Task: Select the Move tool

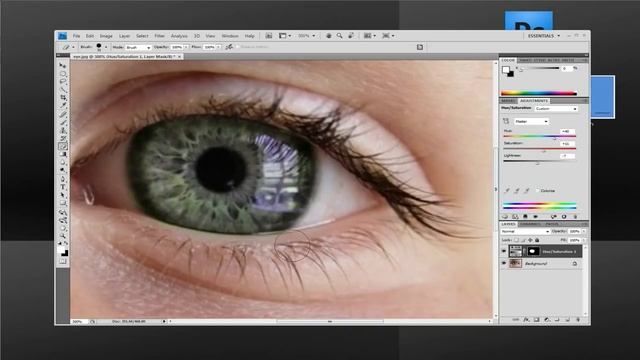Action: point(63,65)
